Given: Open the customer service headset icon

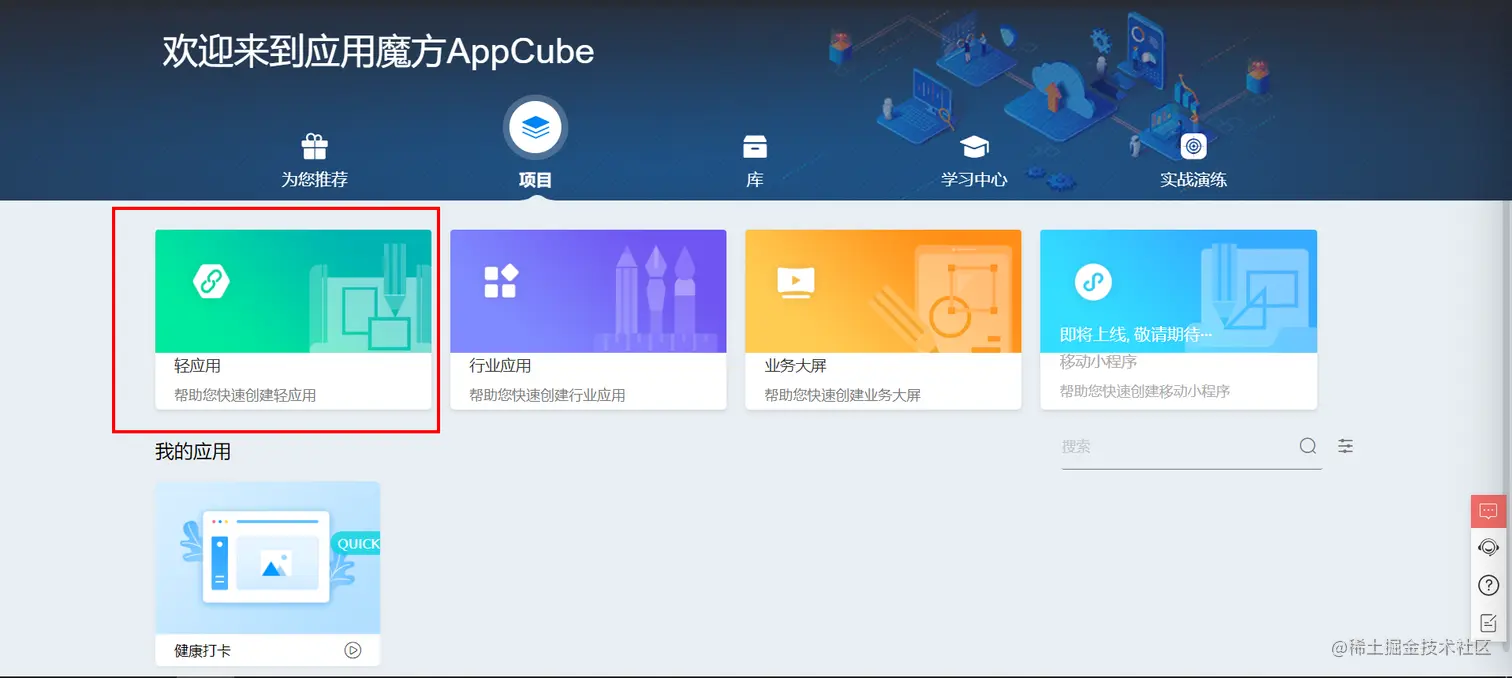Looking at the screenshot, I should [x=1488, y=547].
